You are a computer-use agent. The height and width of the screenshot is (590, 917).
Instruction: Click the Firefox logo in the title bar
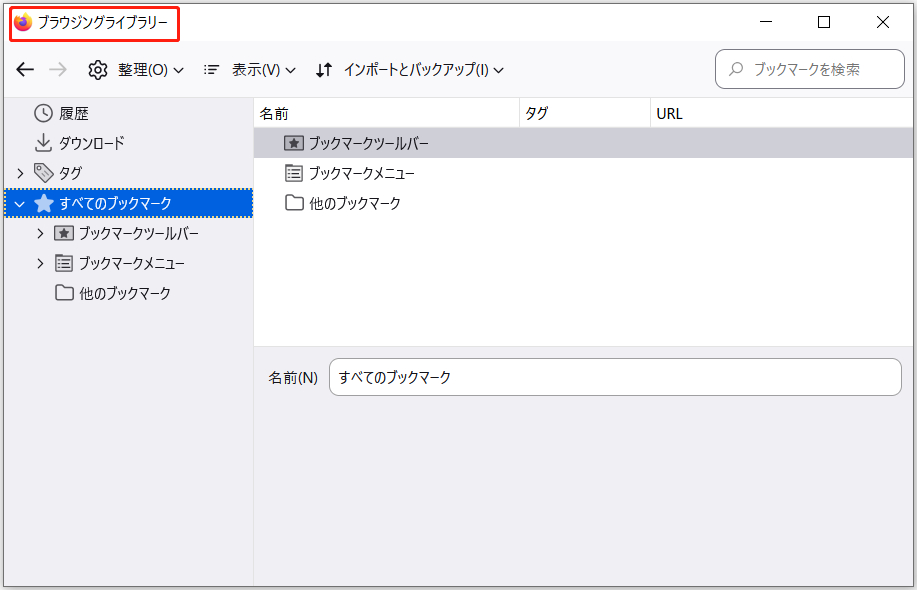(x=22, y=21)
